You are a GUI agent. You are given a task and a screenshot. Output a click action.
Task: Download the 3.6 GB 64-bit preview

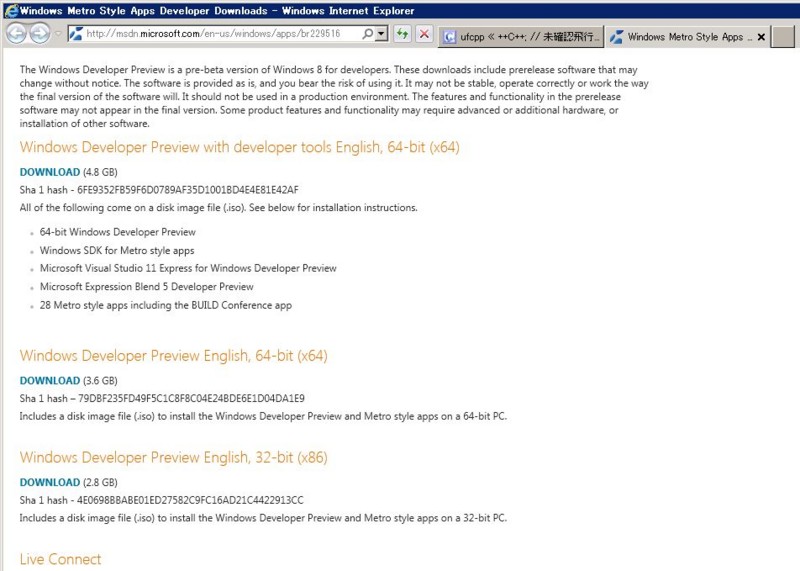tap(50, 381)
